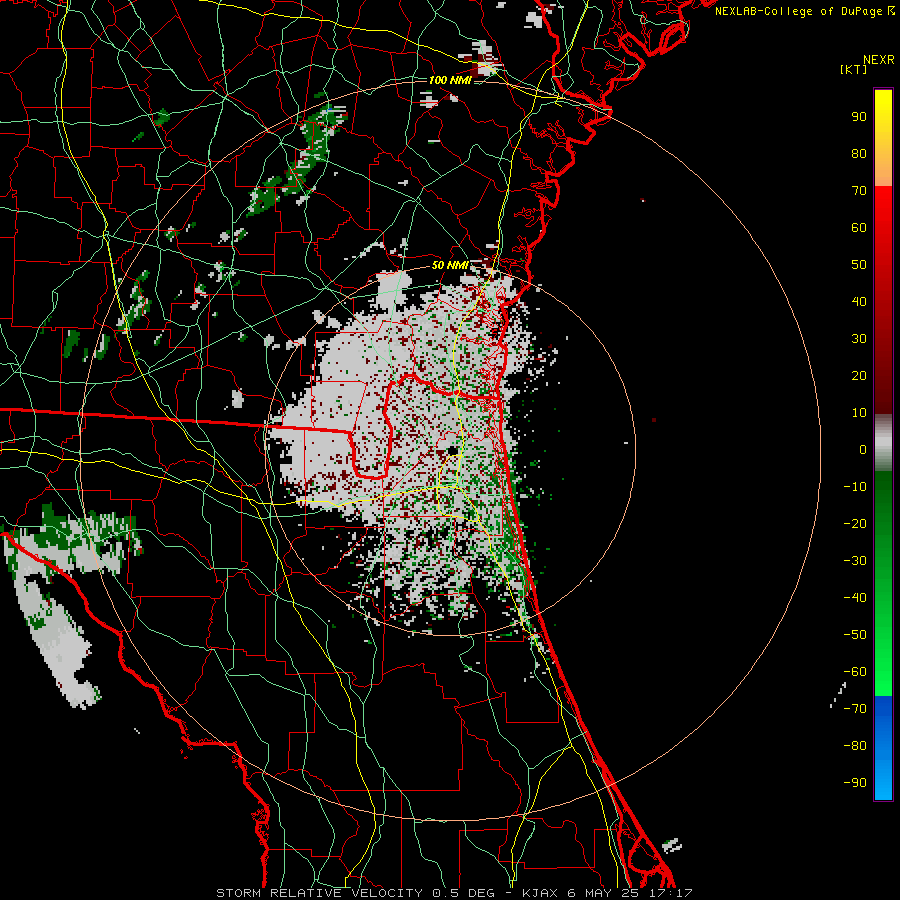Image resolution: width=900 pixels, height=900 pixels.
Task: Click the -30 knot scale label
Action: click(855, 561)
